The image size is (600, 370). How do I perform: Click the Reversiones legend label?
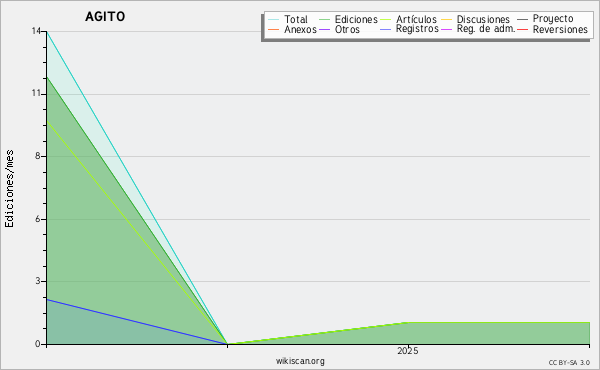click(560, 29)
